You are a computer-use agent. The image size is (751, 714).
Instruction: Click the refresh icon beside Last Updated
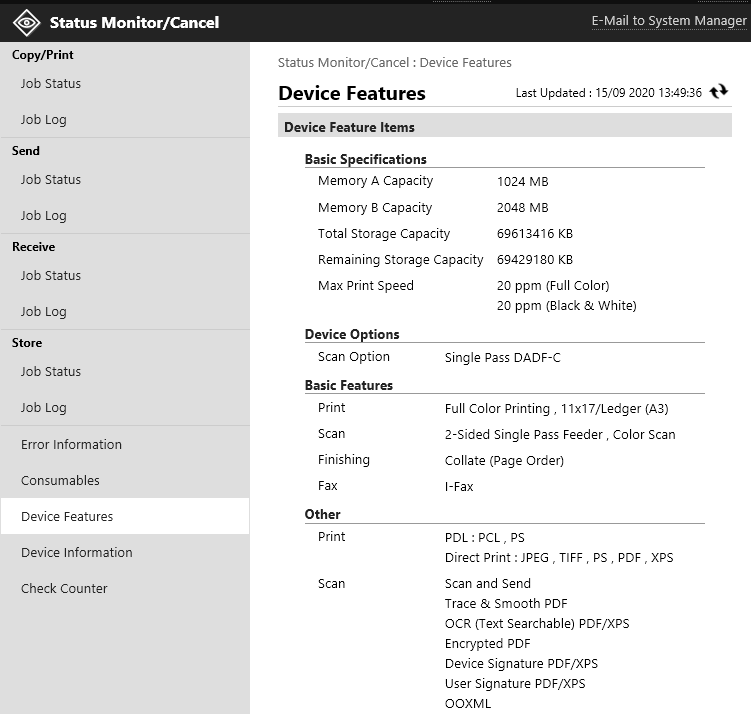(718, 92)
